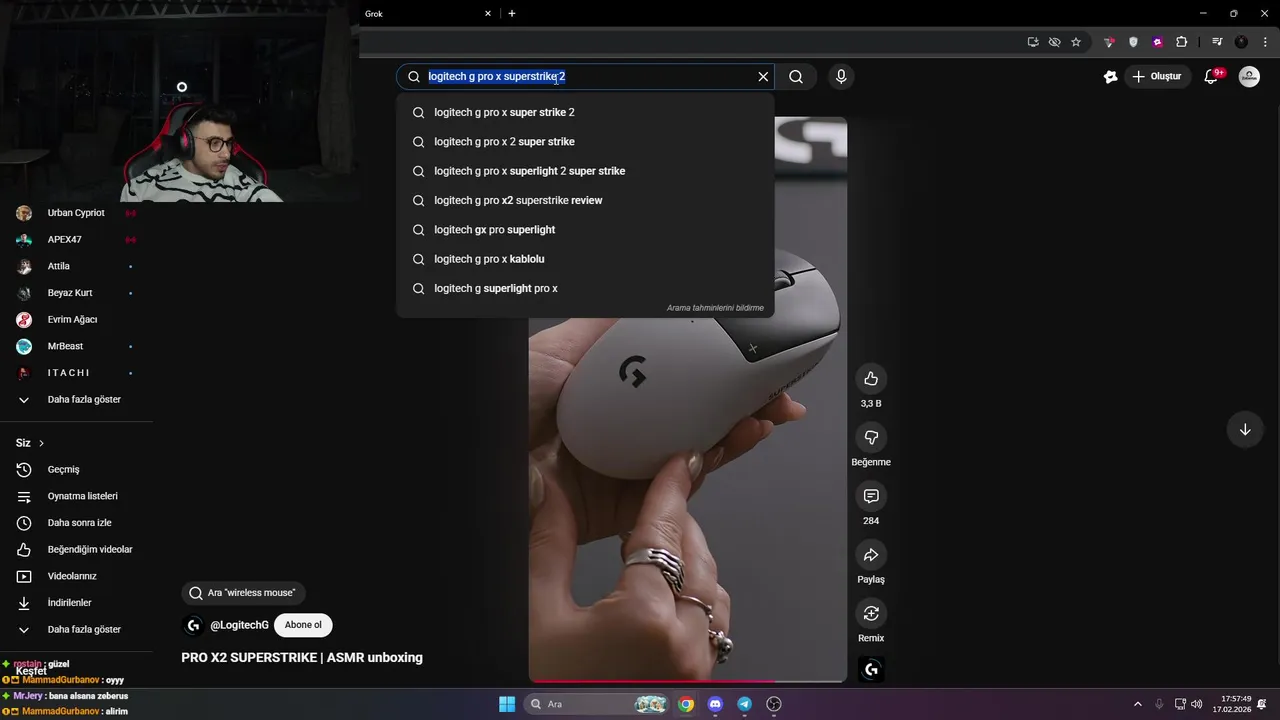
Task: Go to next Short with down arrow
Action: pyautogui.click(x=1245, y=430)
